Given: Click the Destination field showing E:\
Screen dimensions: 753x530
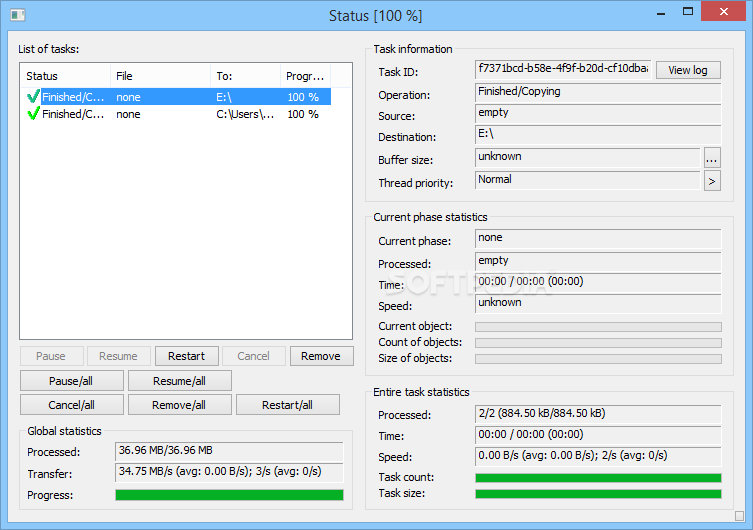Looking at the screenshot, I should pyautogui.click(x=598, y=134).
